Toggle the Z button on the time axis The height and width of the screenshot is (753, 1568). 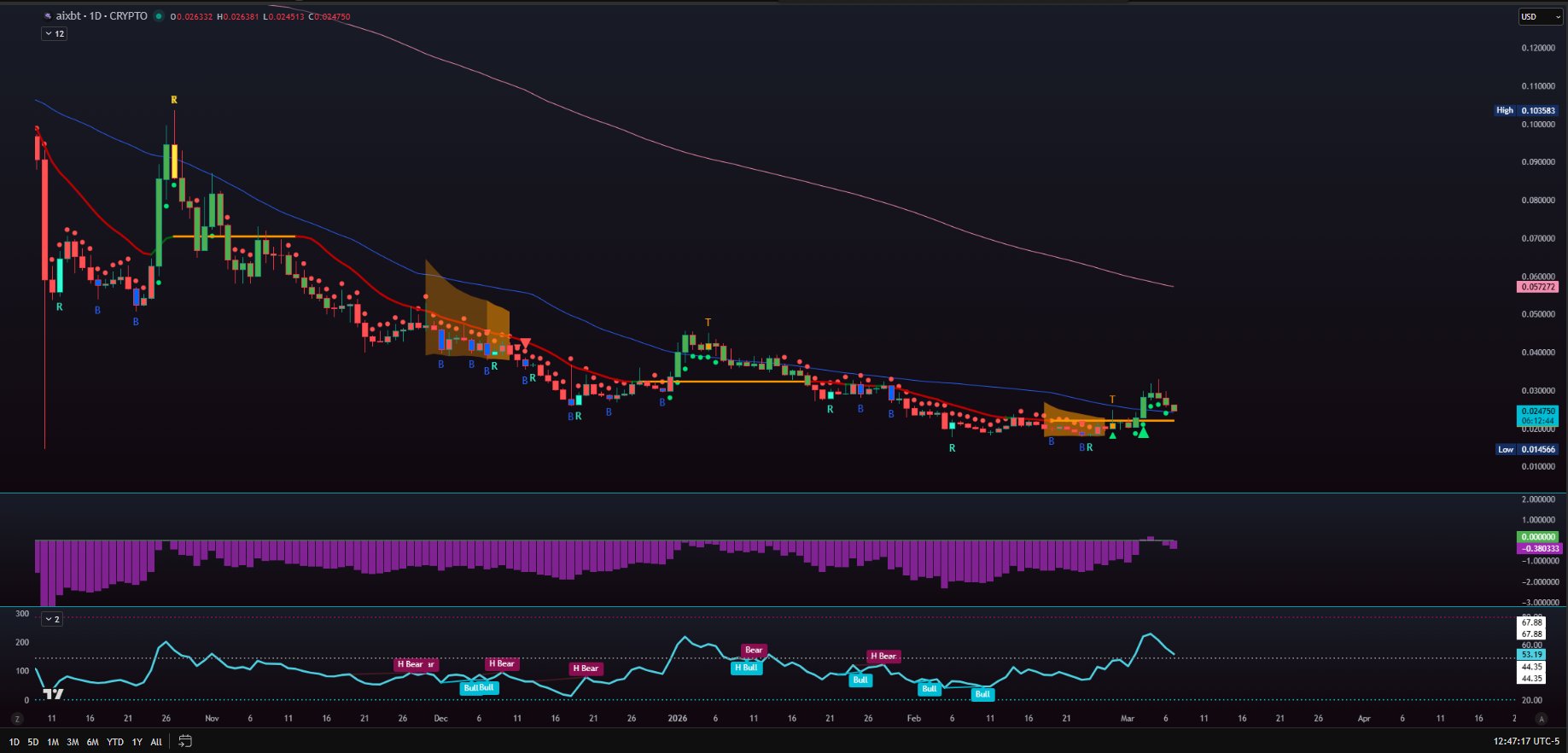click(x=17, y=719)
